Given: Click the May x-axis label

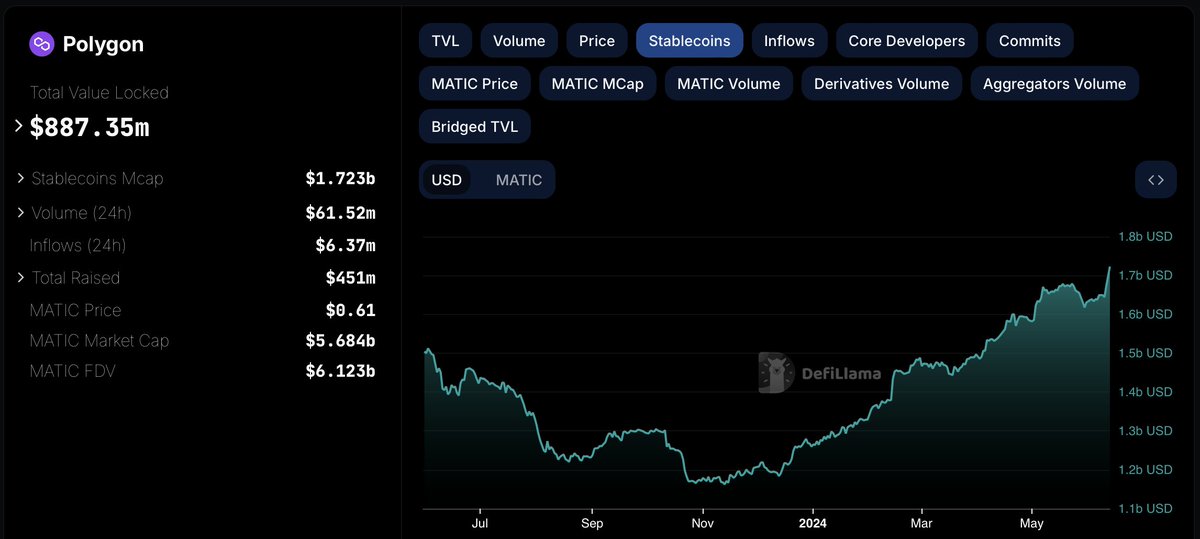Looking at the screenshot, I should (1031, 523).
